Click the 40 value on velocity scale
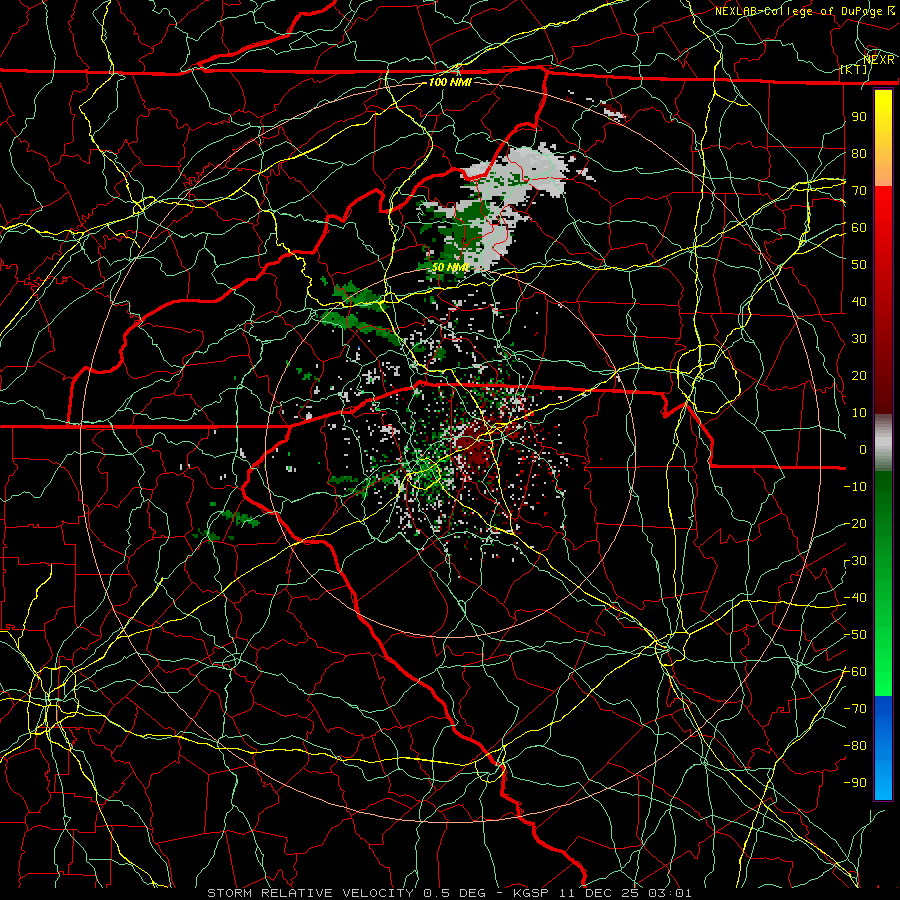The height and width of the screenshot is (900, 900). coord(859,301)
